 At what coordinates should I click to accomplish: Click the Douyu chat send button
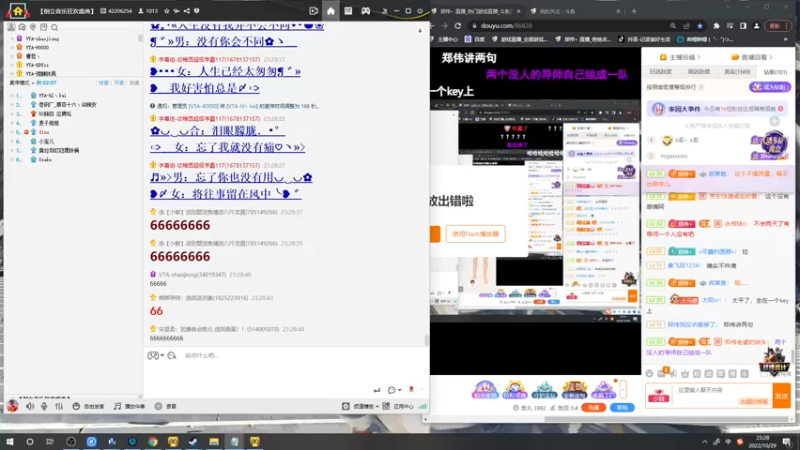pyautogui.click(x=781, y=395)
